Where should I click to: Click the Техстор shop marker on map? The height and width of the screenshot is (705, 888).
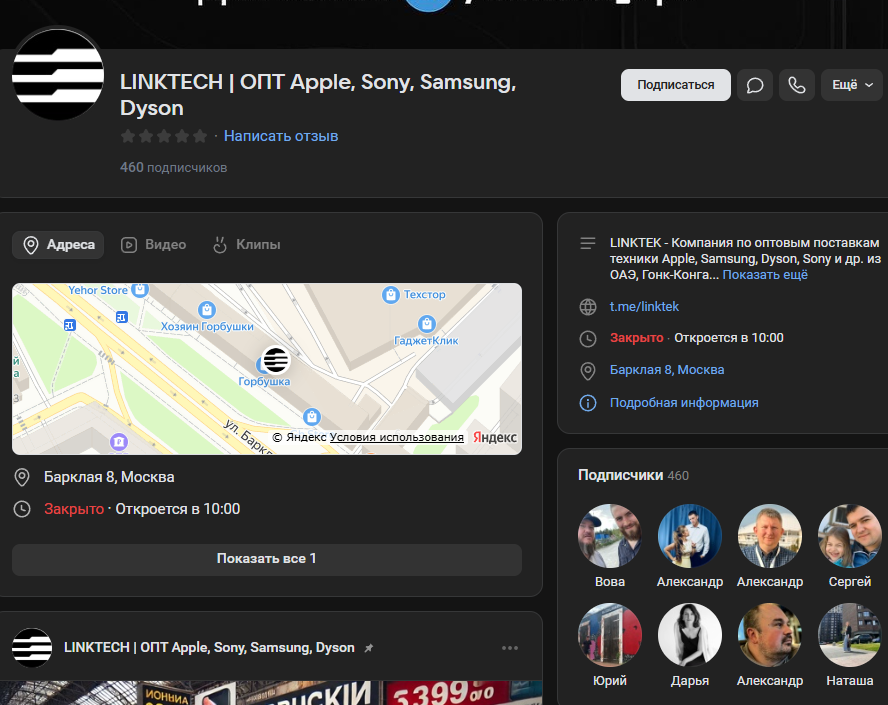click(x=390, y=294)
